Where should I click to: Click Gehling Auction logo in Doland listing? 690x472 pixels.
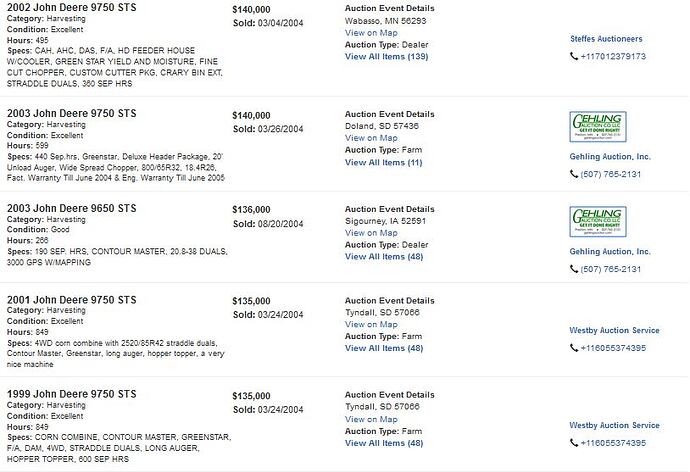(x=598, y=127)
